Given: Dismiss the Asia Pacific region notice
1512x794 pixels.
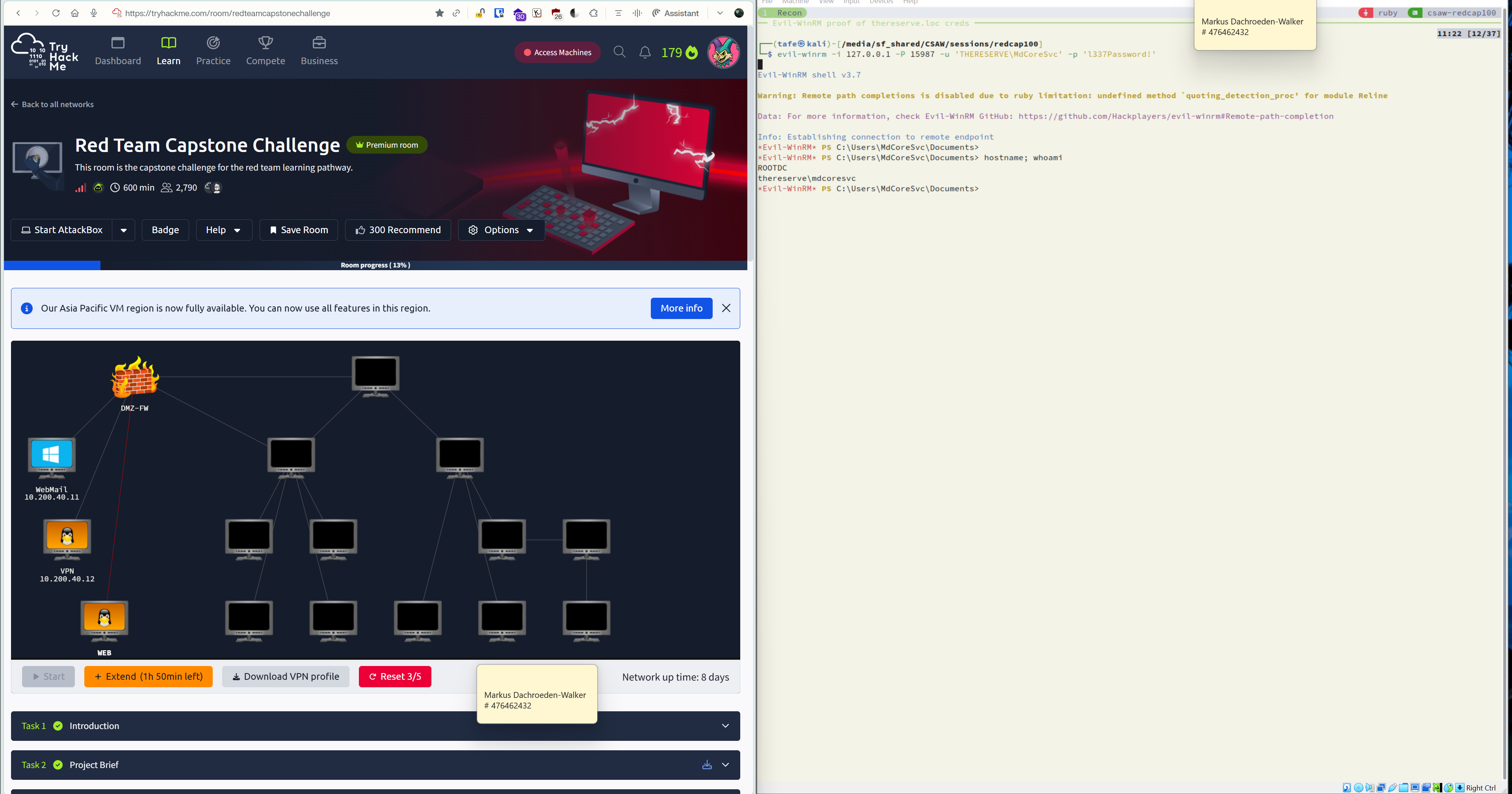Looking at the screenshot, I should 726,308.
